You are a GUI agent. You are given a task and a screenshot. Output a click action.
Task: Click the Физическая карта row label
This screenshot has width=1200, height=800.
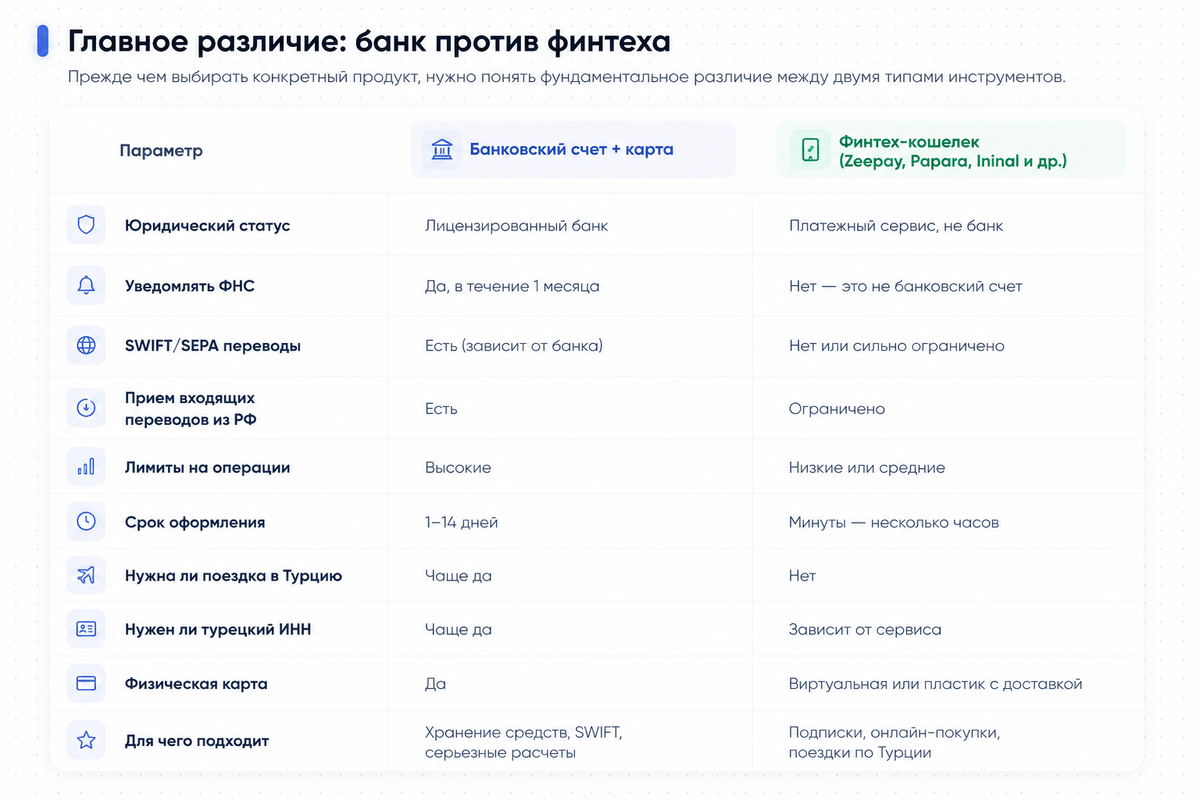[x=196, y=684]
